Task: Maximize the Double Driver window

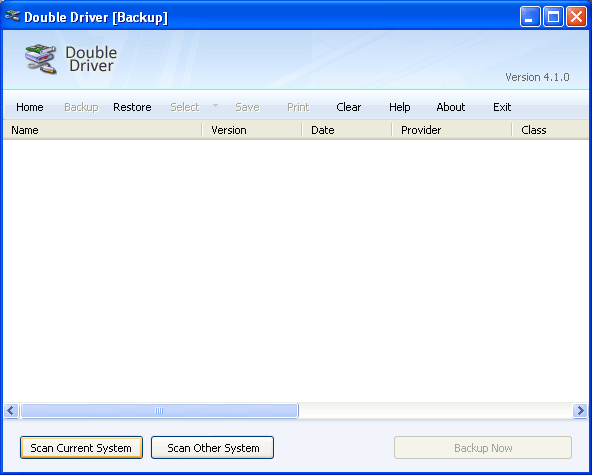Action: [553, 17]
